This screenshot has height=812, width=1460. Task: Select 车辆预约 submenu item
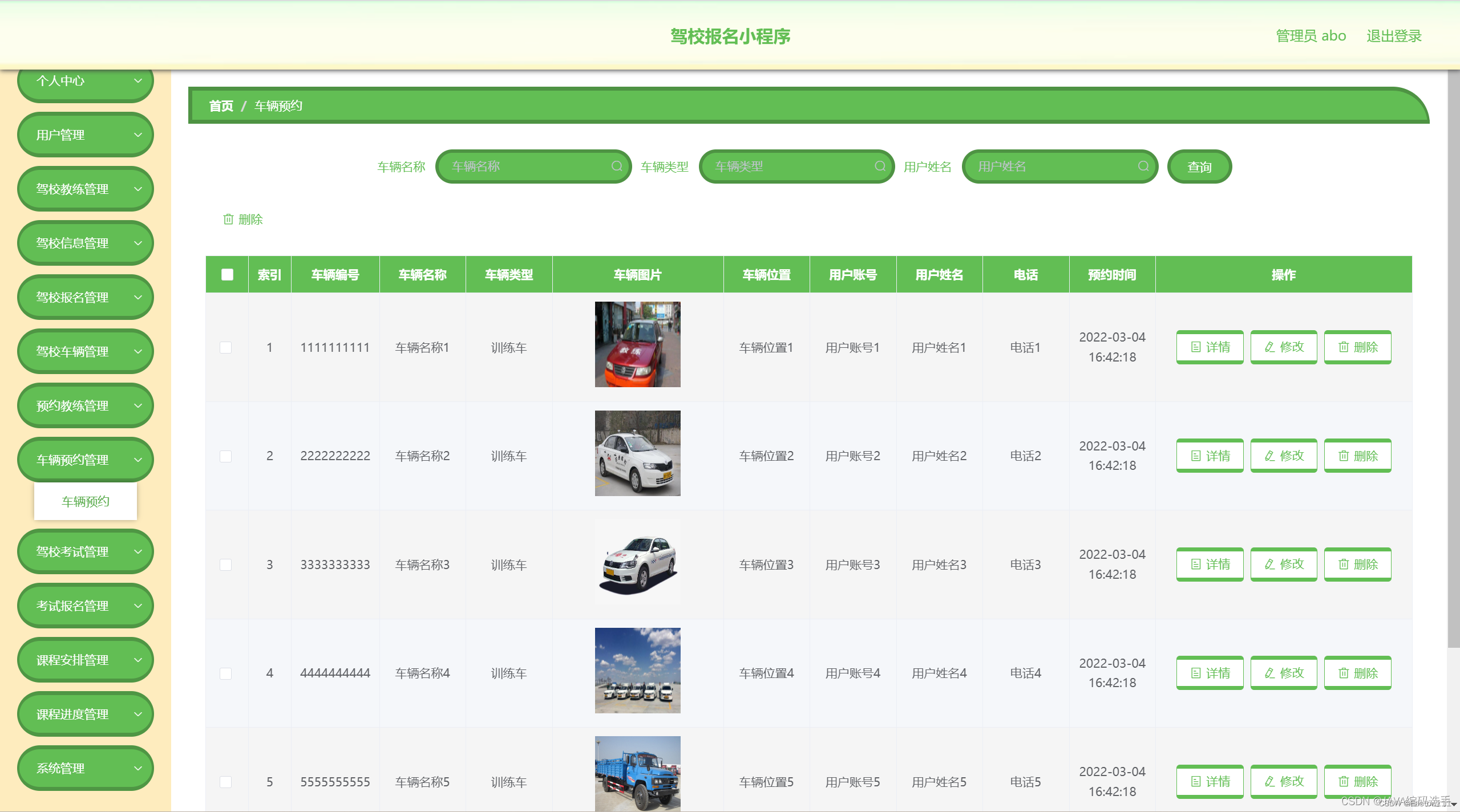coord(86,501)
